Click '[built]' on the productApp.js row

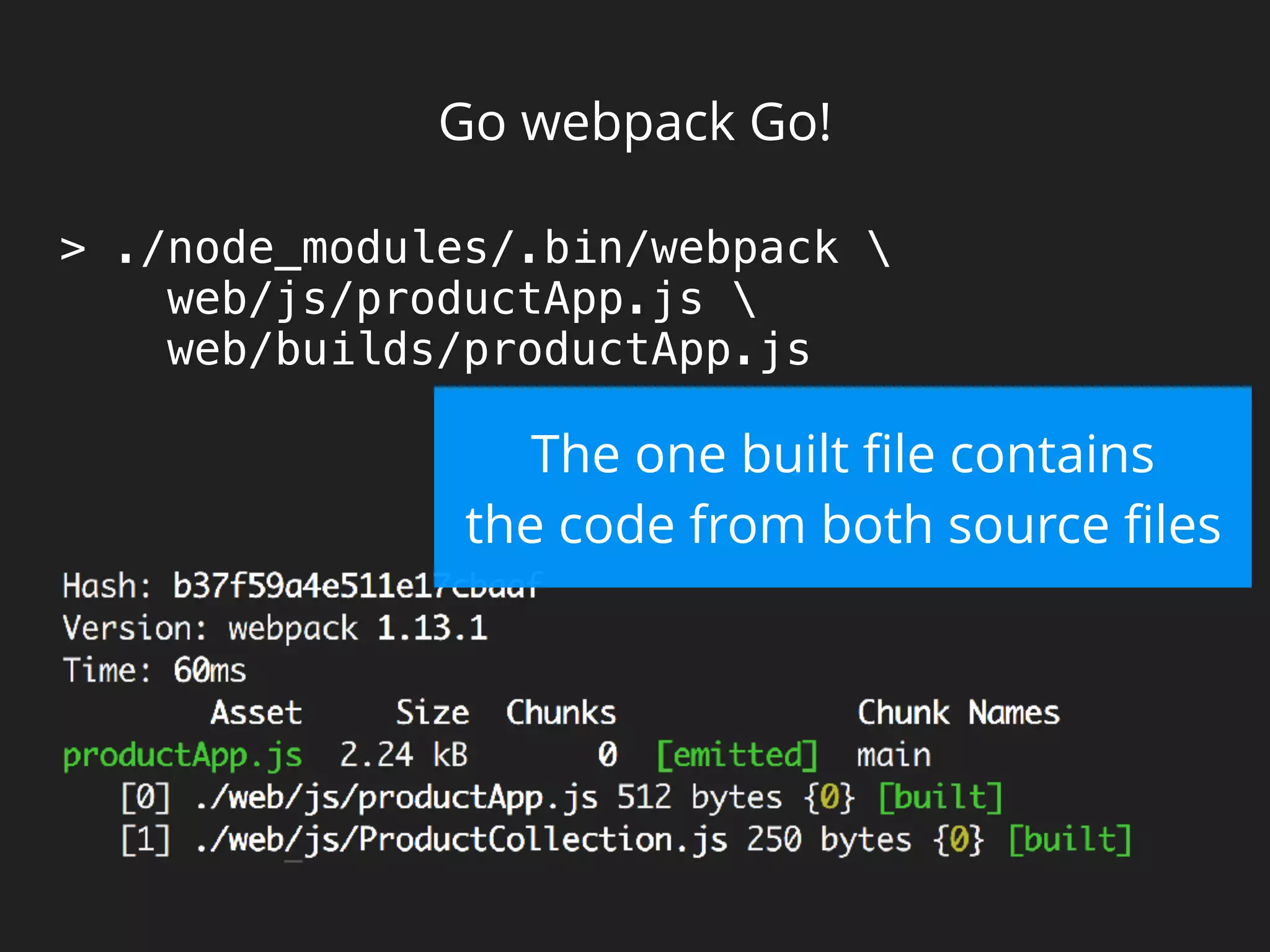(x=941, y=797)
